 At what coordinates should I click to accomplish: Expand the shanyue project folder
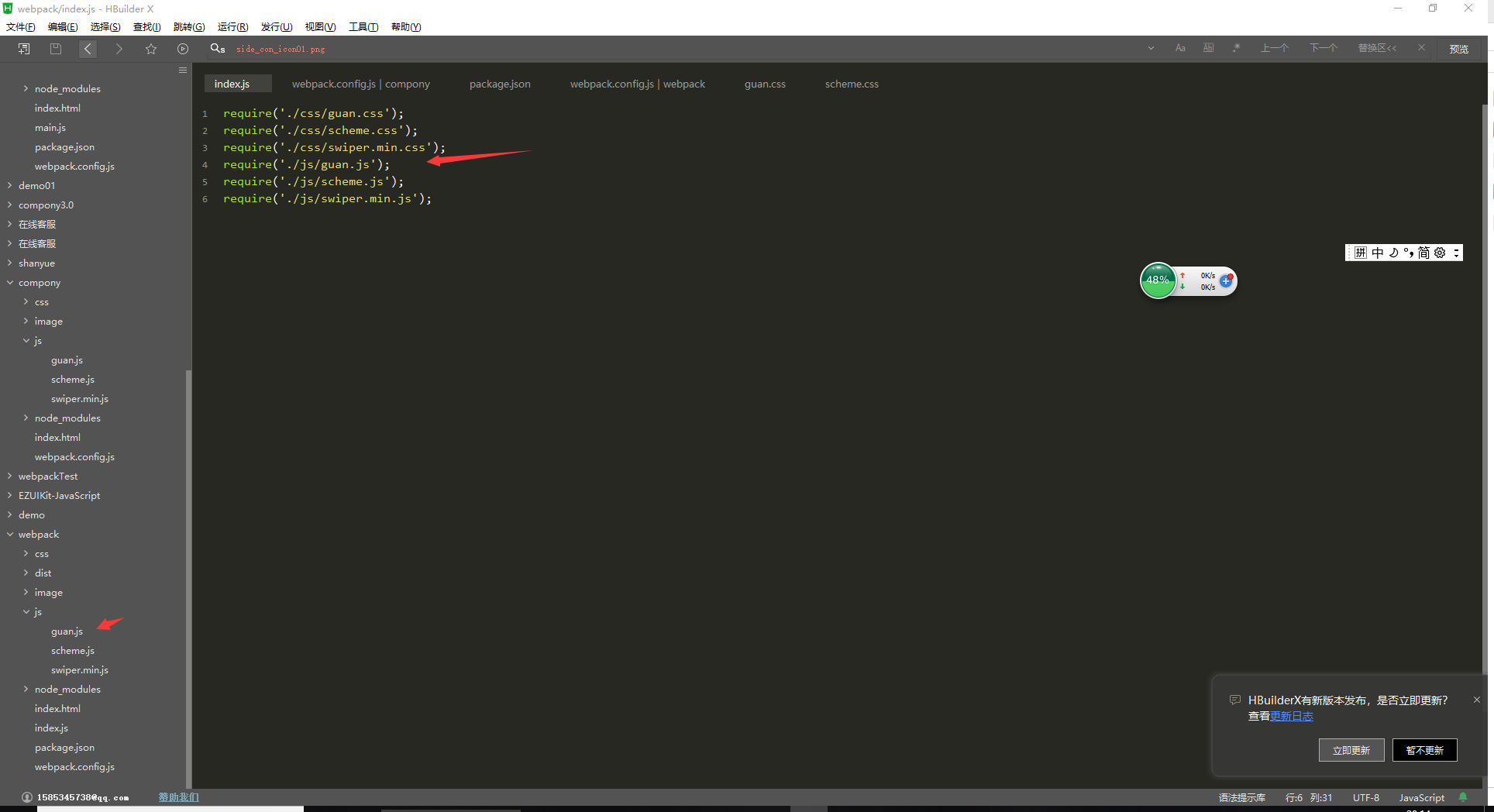click(10, 263)
